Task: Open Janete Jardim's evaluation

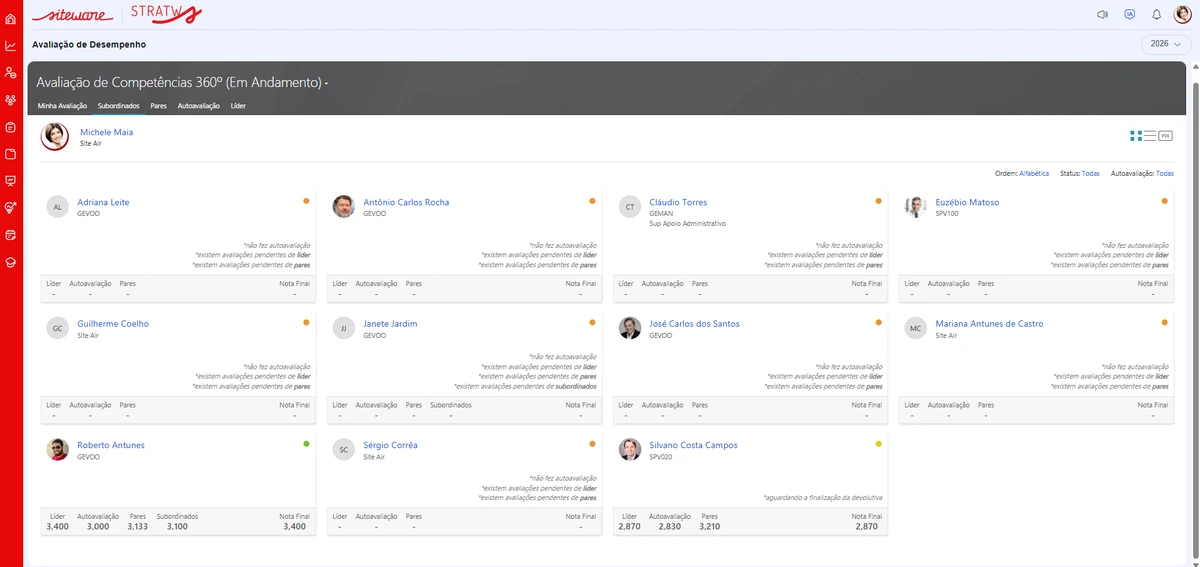Action: 390,324
